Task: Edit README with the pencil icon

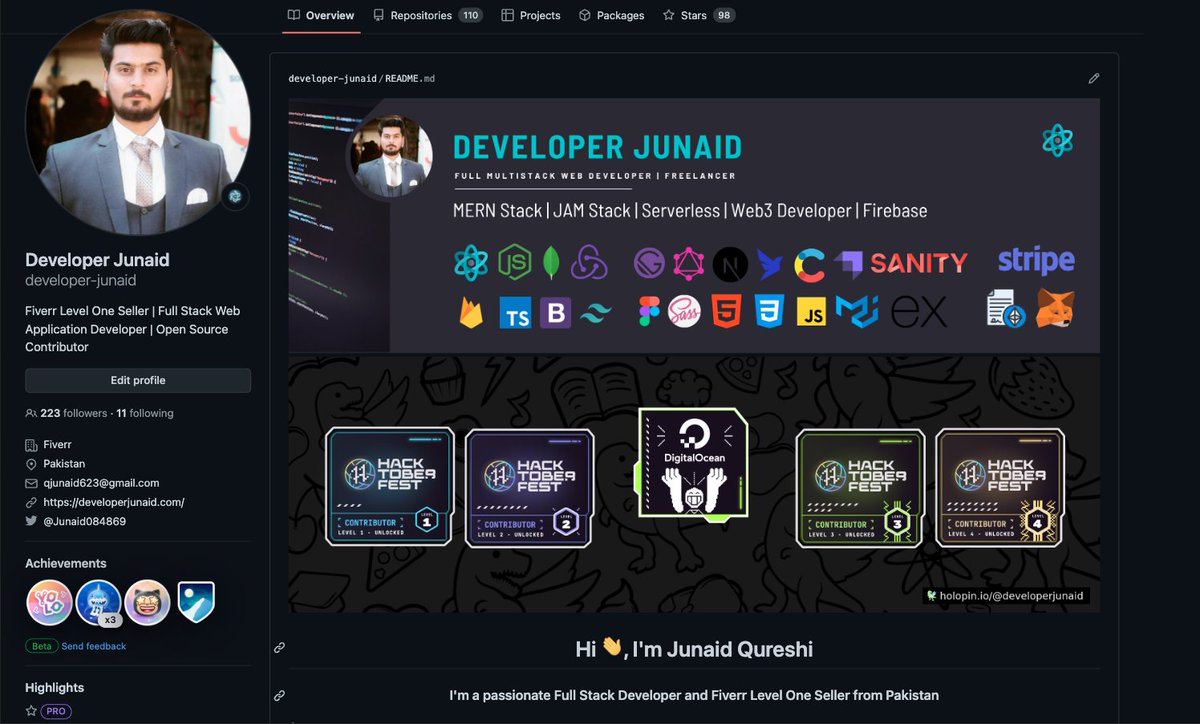Action: click(1094, 78)
